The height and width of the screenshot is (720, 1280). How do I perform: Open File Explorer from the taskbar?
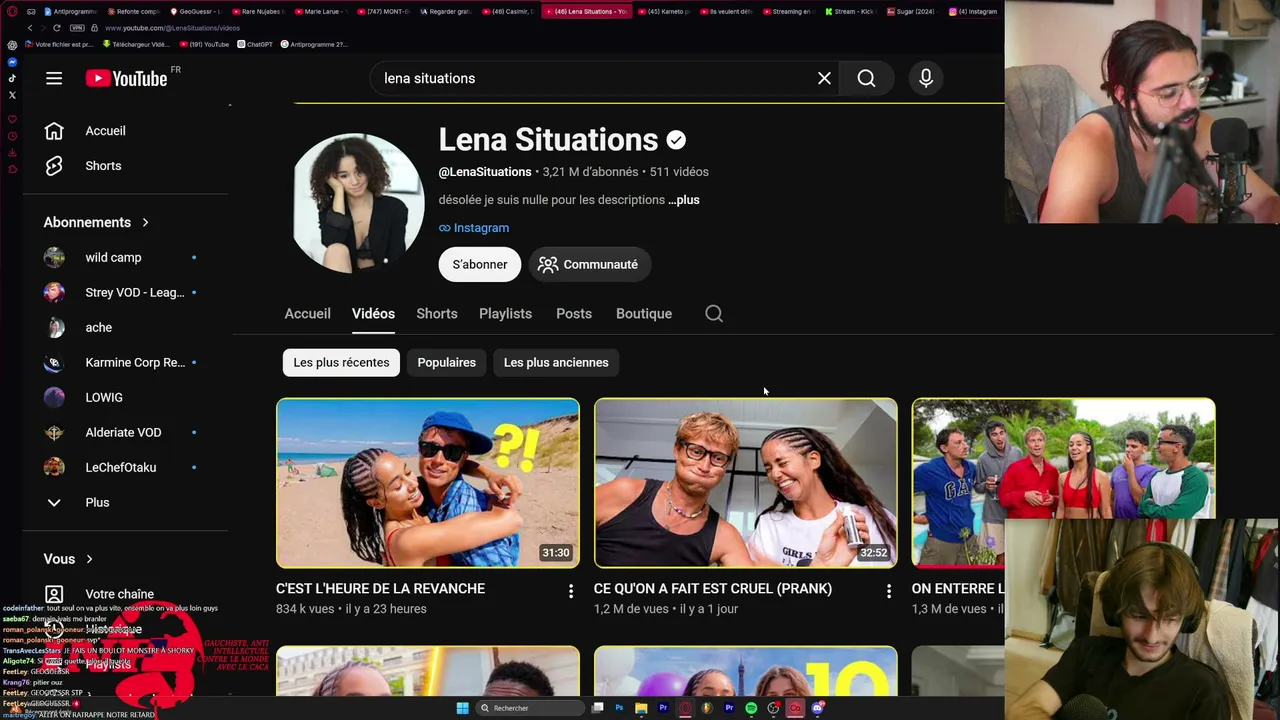[641, 708]
